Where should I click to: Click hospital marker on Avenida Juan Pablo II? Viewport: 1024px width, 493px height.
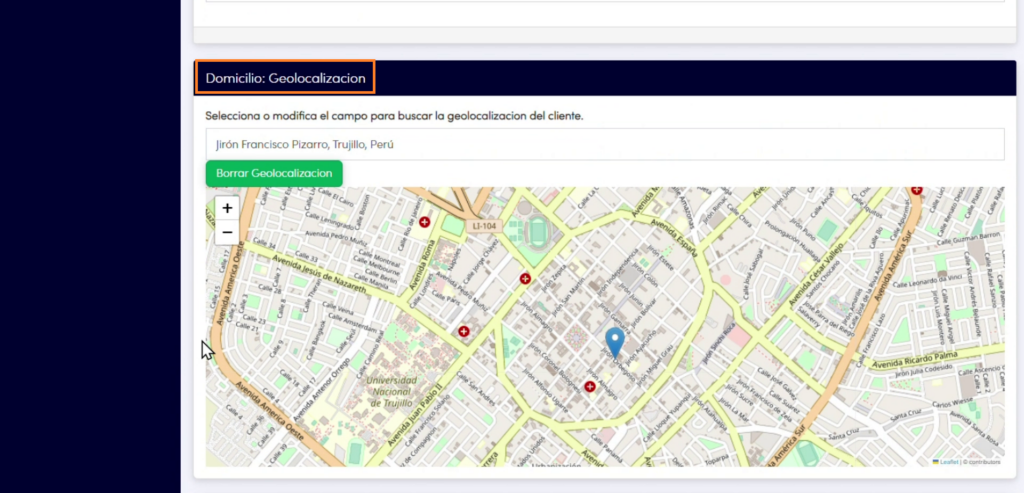(464, 332)
